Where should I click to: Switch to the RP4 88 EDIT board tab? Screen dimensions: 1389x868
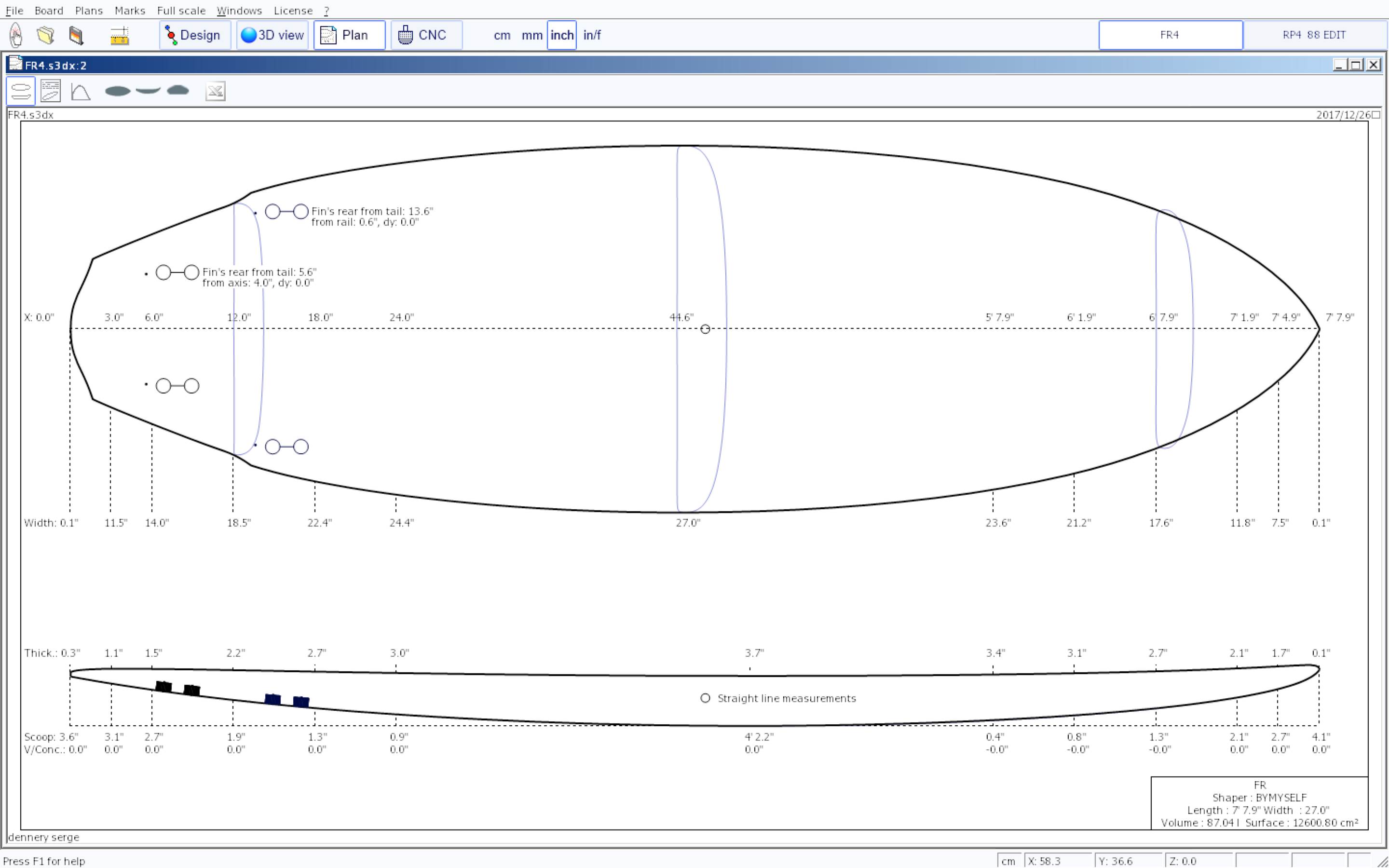click(1314, 35)
